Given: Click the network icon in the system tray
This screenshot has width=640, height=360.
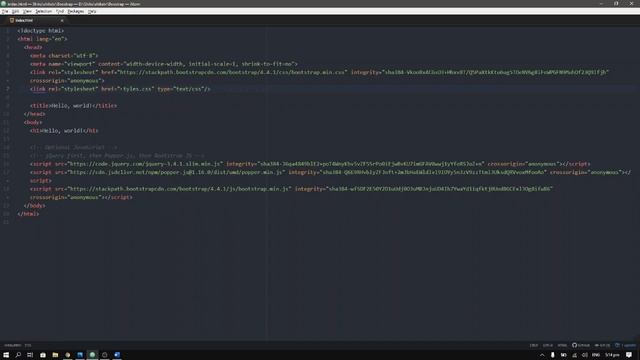Looking at the screenshot, I should [x=574, y=355].
